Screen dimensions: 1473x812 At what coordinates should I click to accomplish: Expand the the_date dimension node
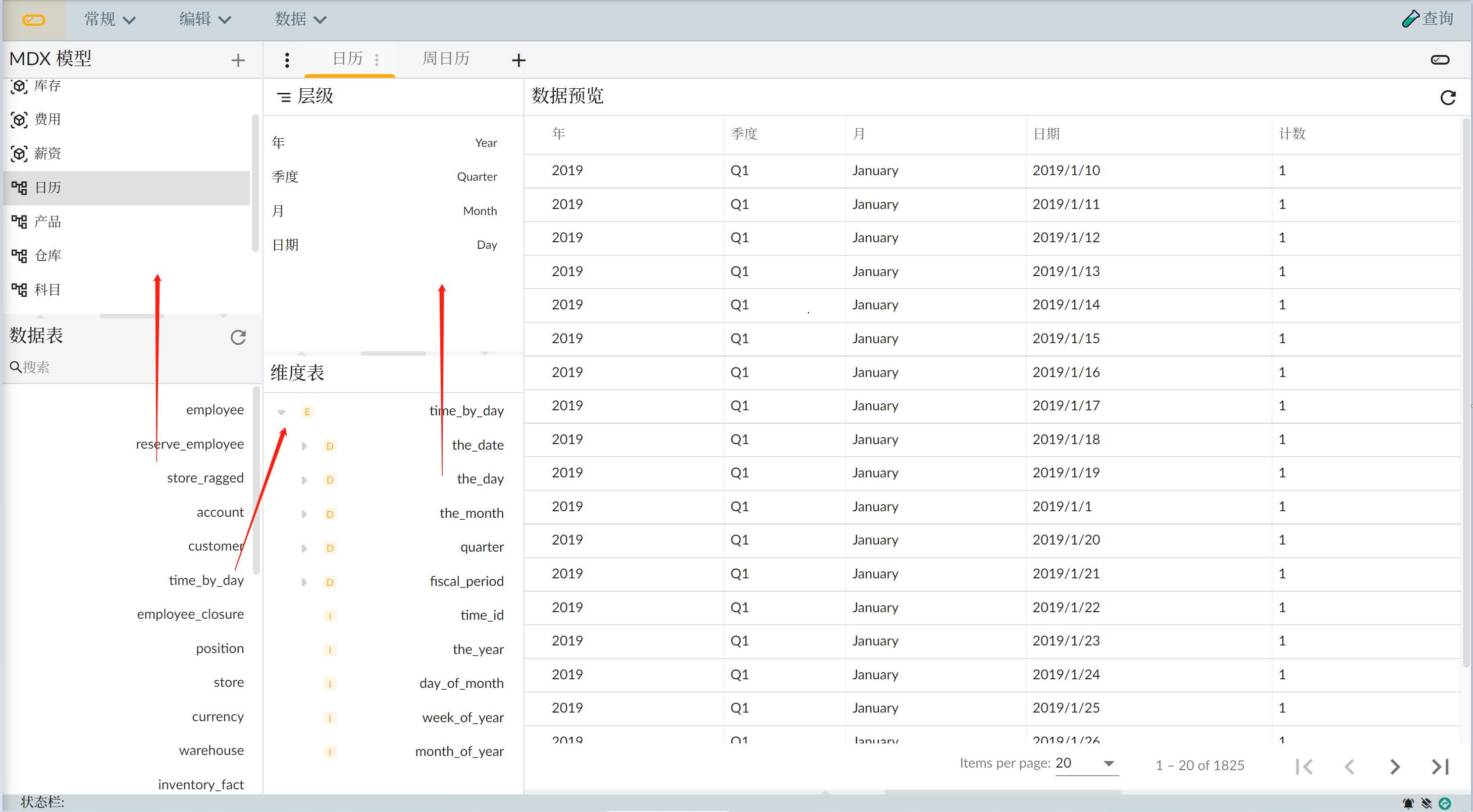(304, 446)
